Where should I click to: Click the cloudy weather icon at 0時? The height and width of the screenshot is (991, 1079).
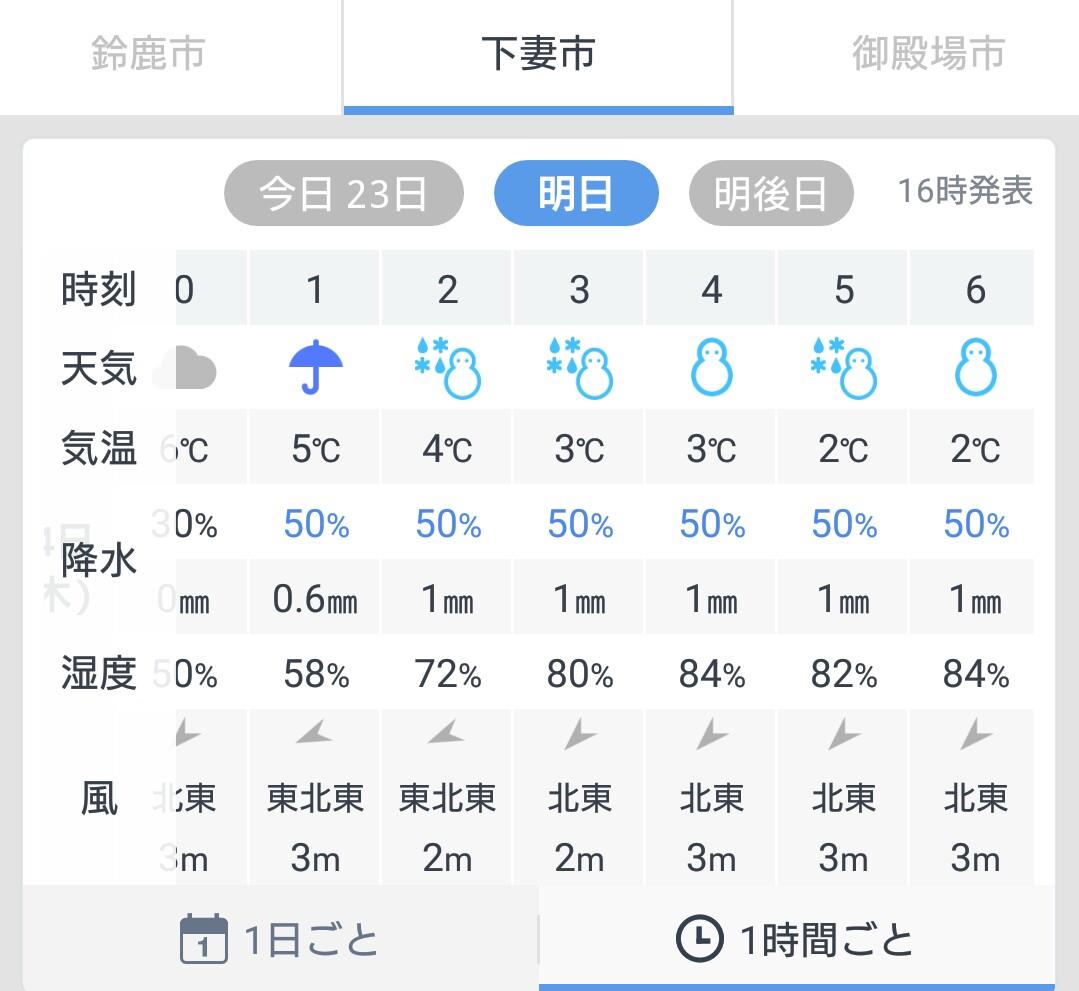point(184,368)
